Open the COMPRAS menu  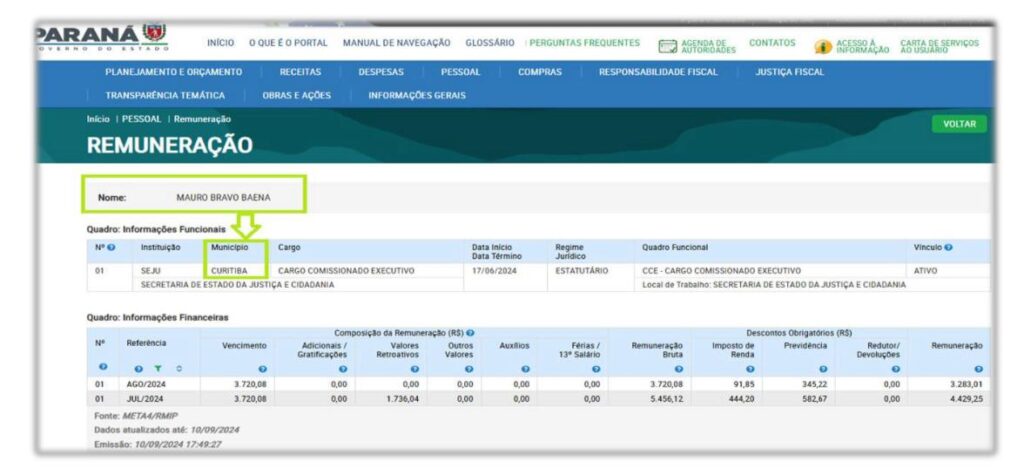539,72
